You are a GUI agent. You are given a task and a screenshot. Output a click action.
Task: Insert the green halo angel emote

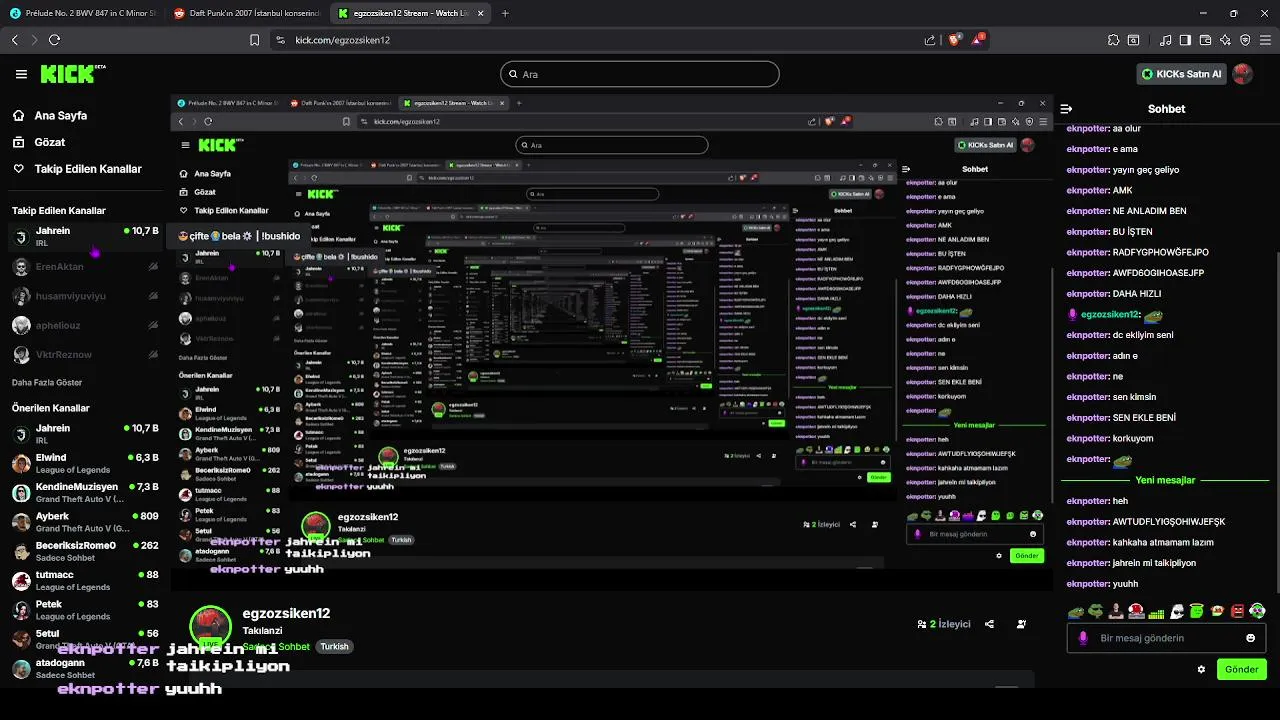(x=1197, y=611)
